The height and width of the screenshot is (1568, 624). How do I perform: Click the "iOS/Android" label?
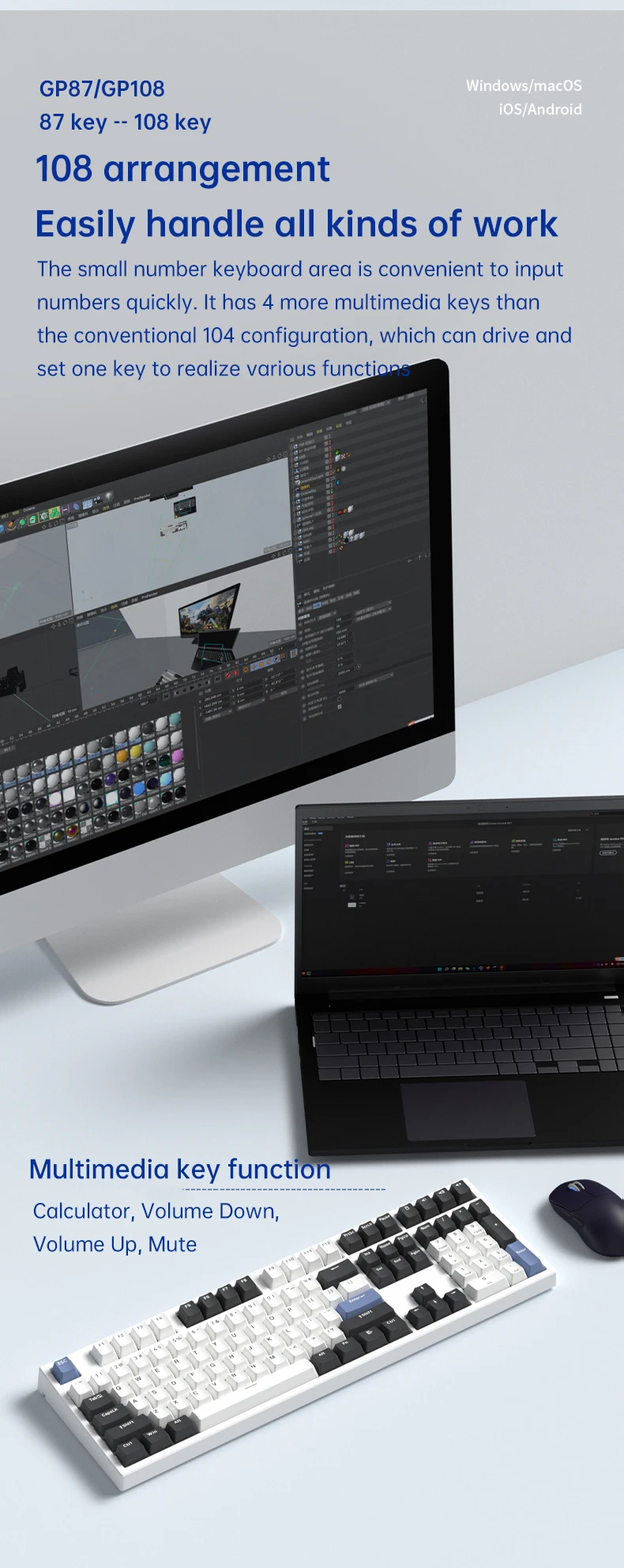[540, 109]
